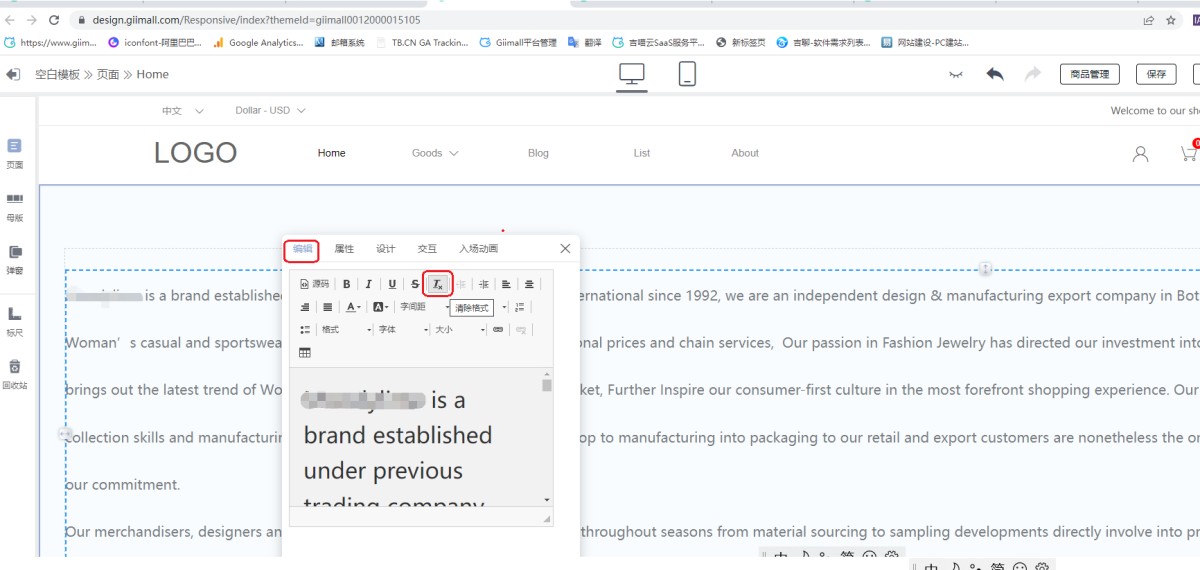This screenshot has width=1200, height=570.
Task: Open the recycle bin (回收站) in sidebar
Action: pos(15,373)
